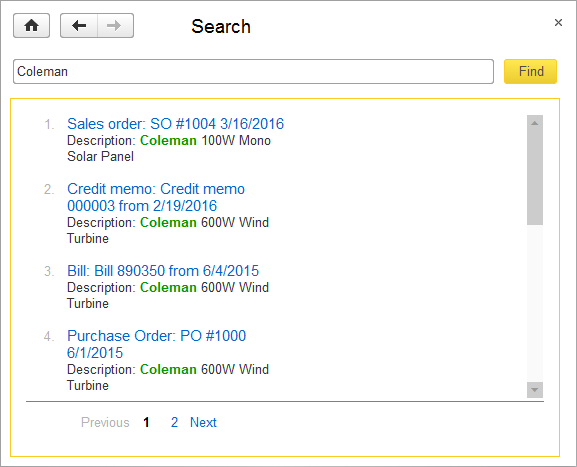
Task: Click the empty scrollbar track below thumb
Action: (x=535, y=303)
